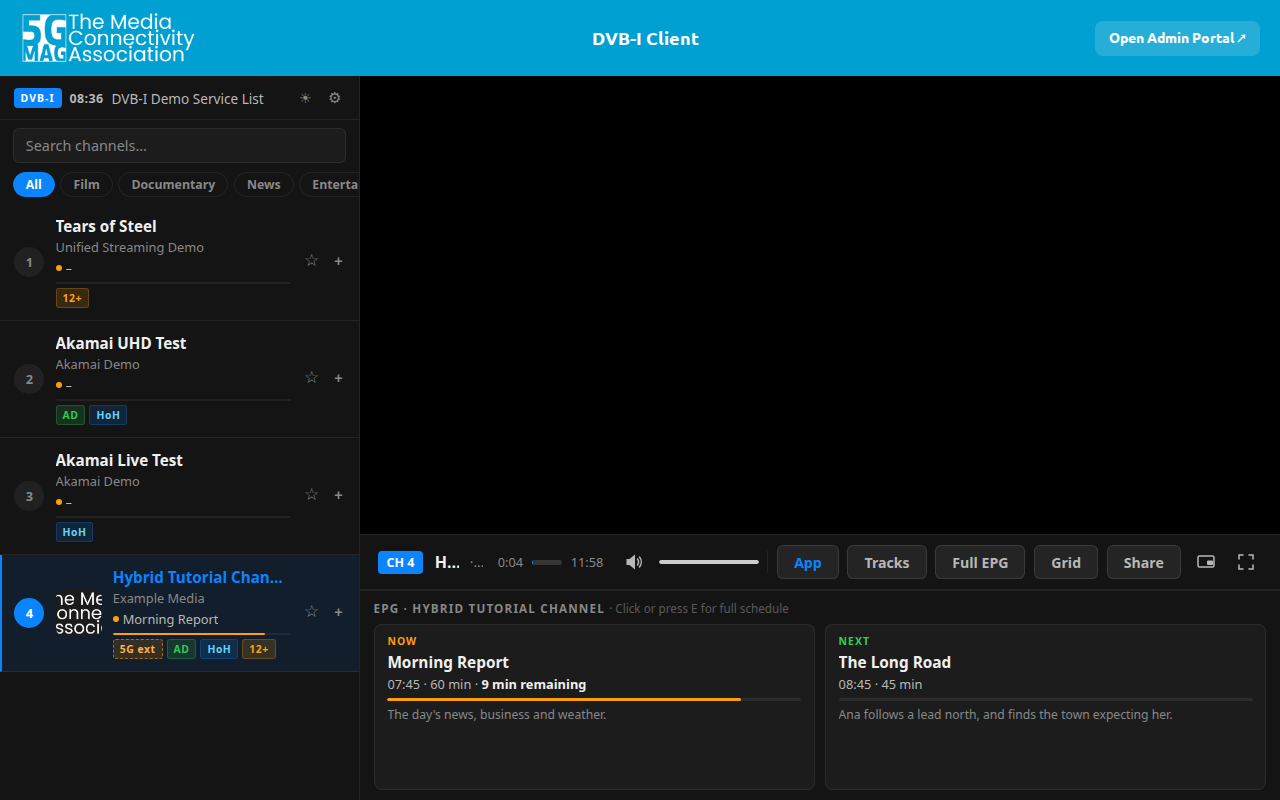Select the All category filter
Viewport: 1280px width, 800px height.
pos(34,184)
